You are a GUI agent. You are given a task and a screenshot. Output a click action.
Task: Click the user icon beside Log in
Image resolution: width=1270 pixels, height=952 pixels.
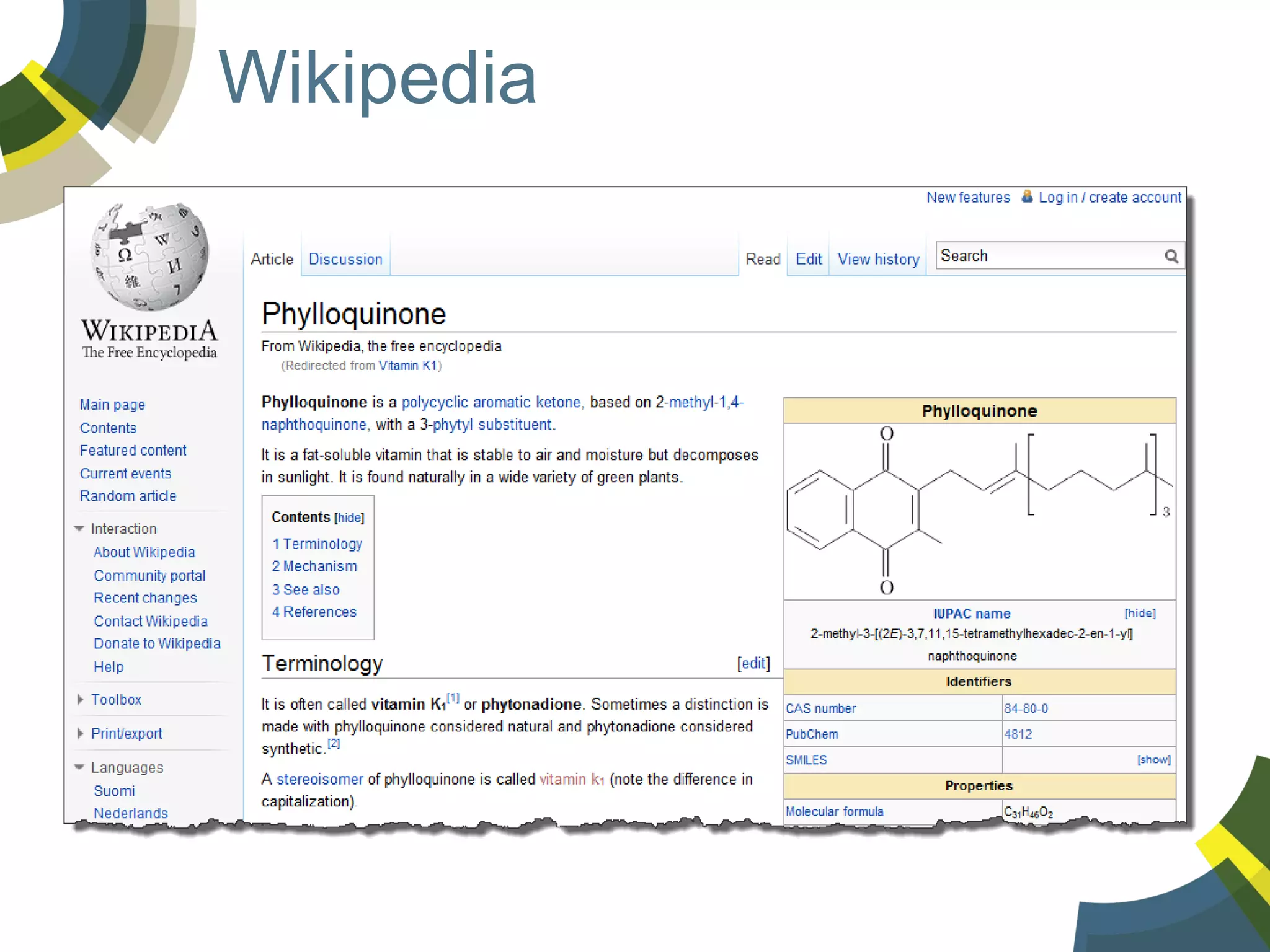(x=1027, y=196)
